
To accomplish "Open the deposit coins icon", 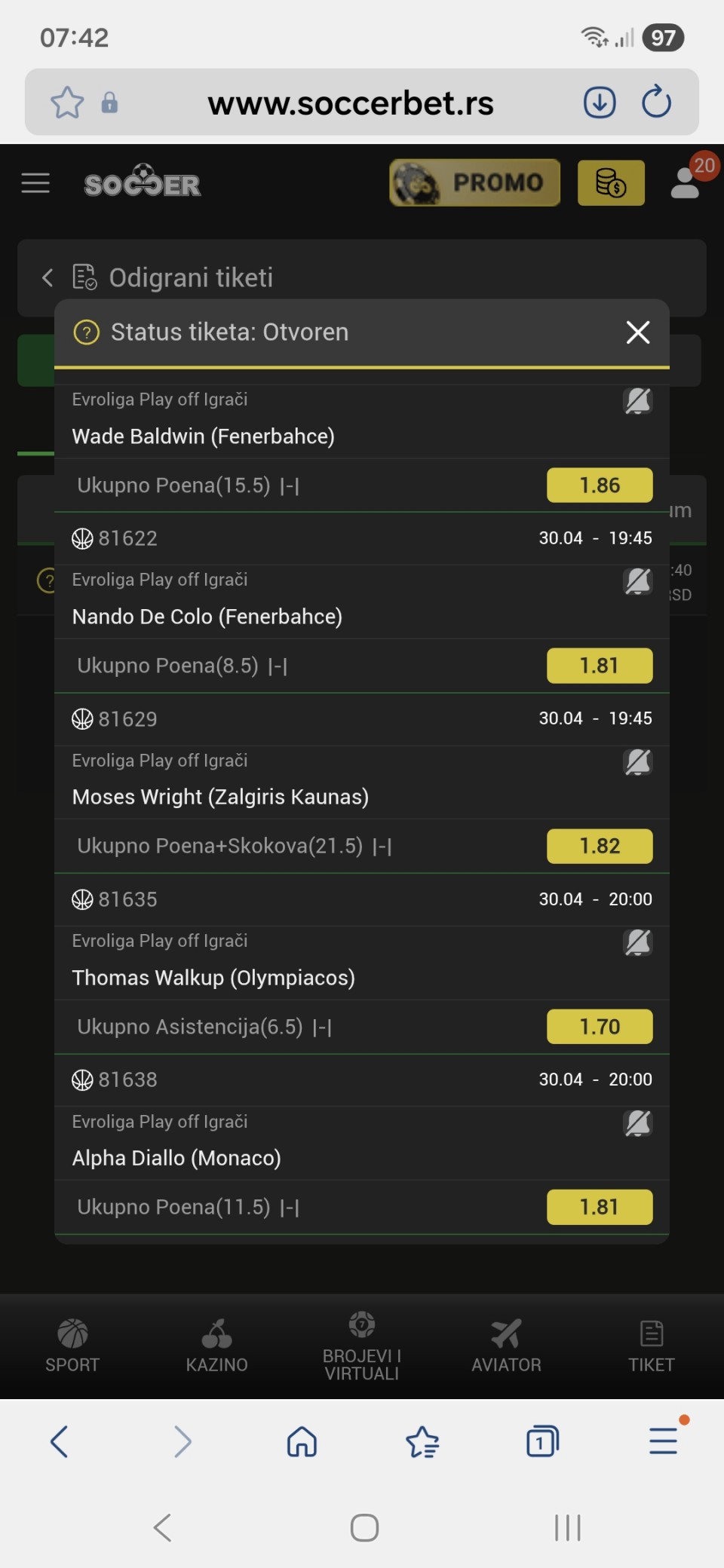I will [x=611, y=182].
